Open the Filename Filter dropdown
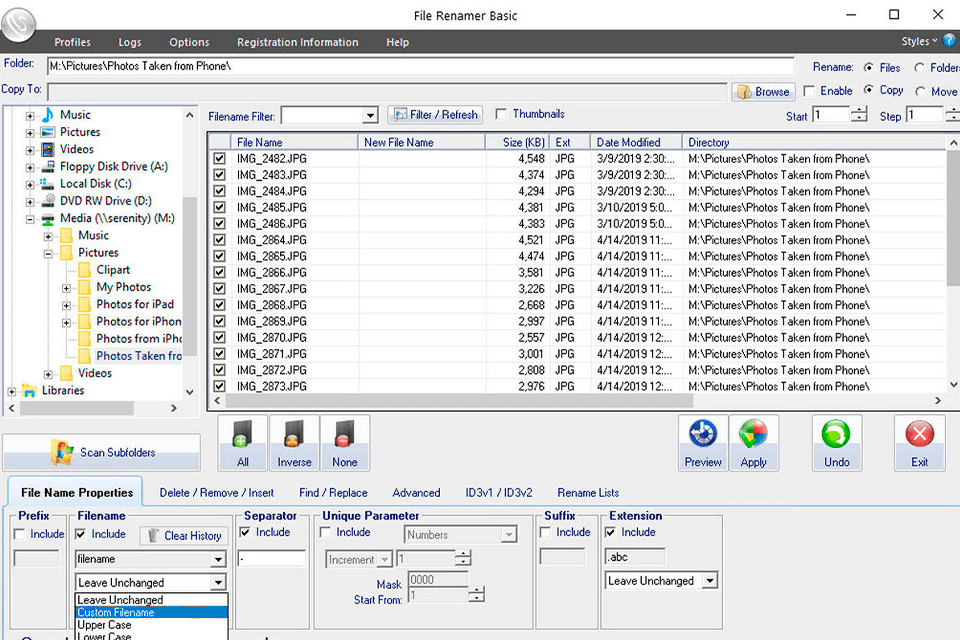Screen dimensions: 960x640 pyautogui.click(x=369, y=115)
